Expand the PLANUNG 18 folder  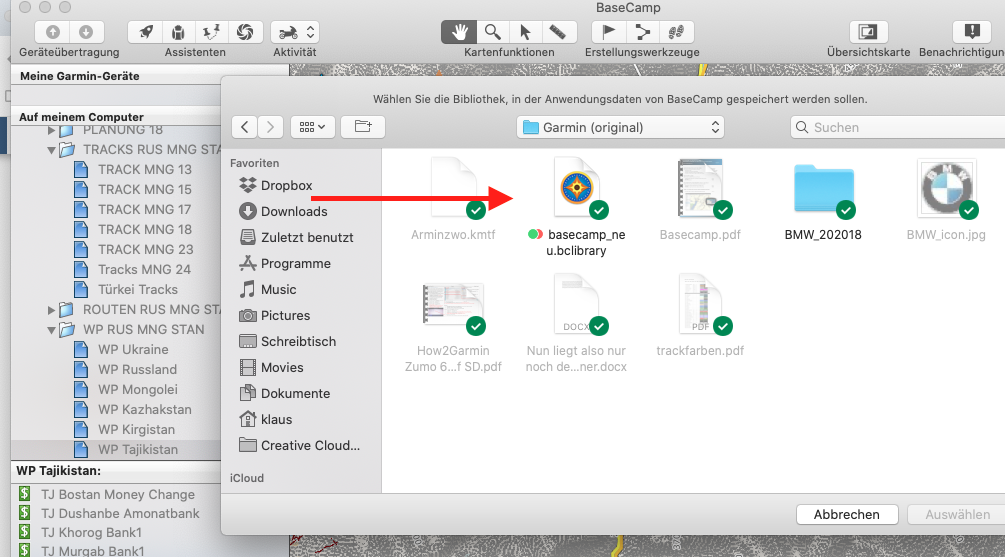point(51,131)
